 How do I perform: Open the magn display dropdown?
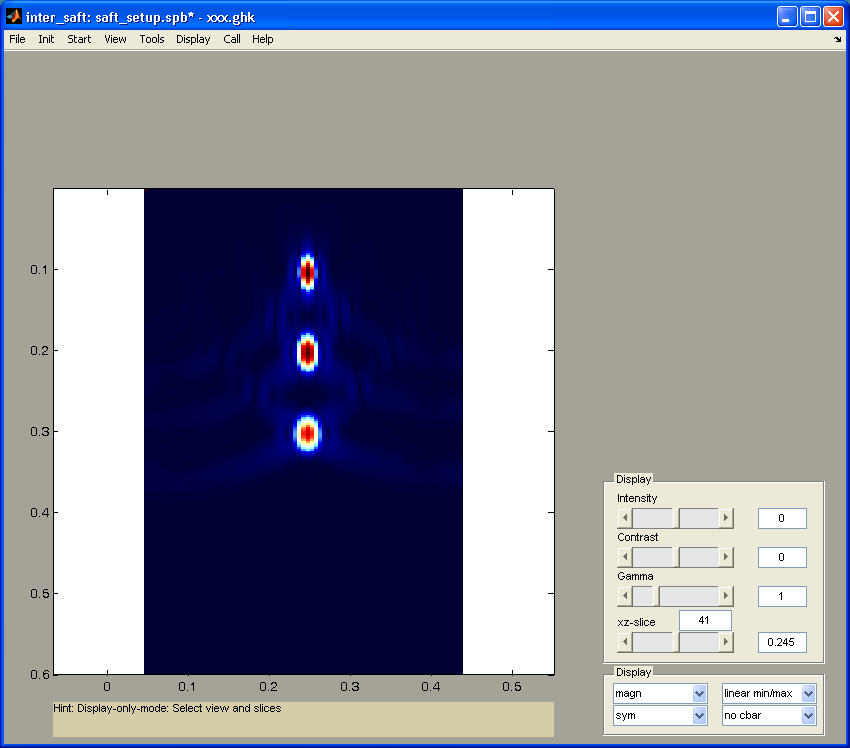click(660, 693)
